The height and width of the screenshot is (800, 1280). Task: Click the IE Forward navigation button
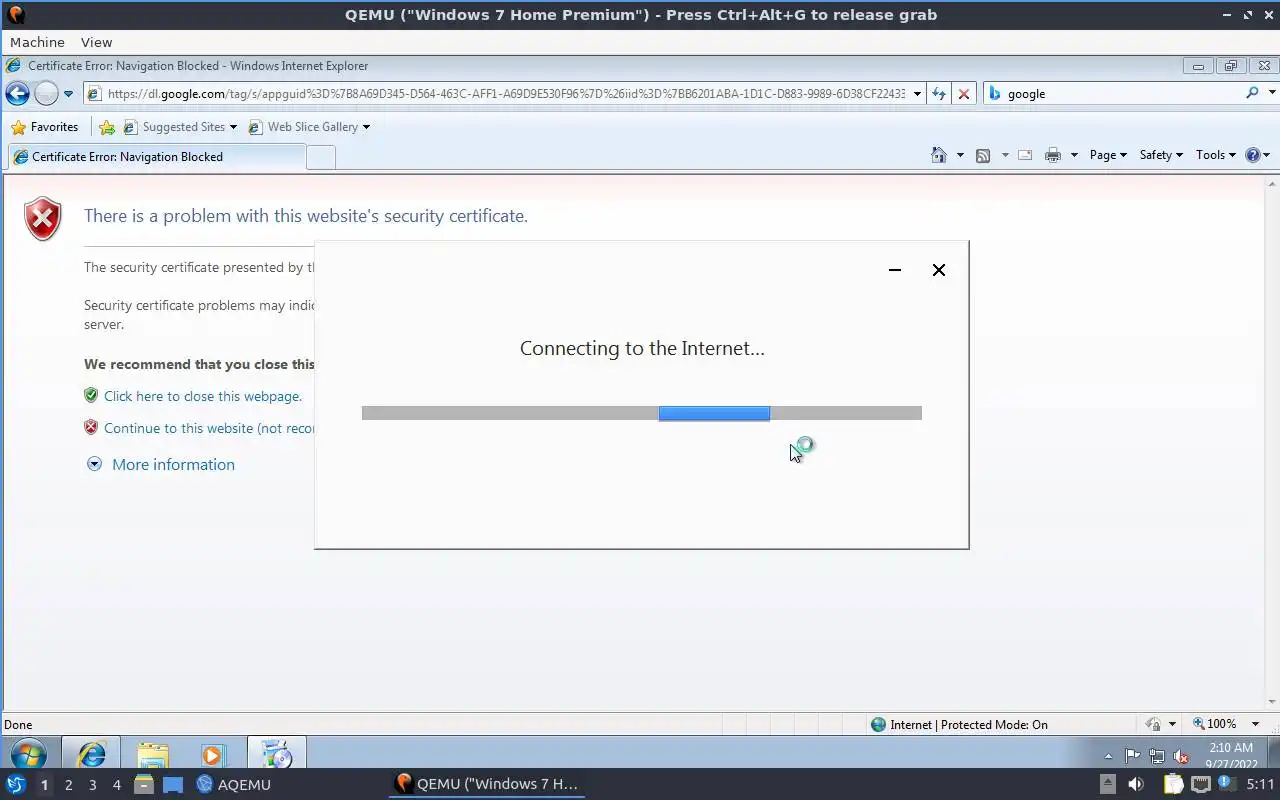point(46,94)
